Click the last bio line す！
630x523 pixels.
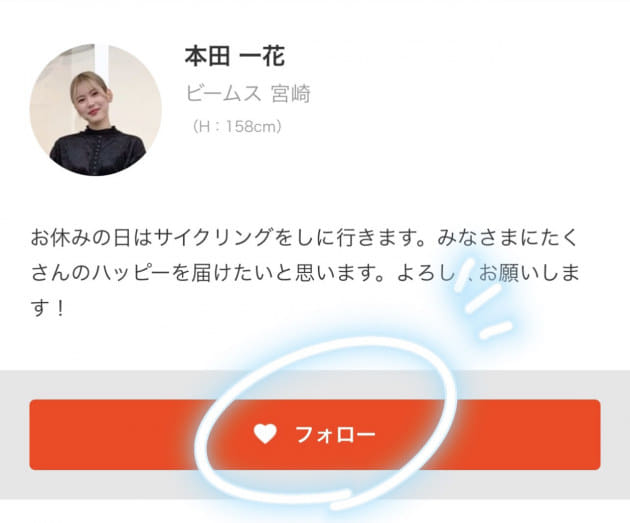[x=47, y=308]
